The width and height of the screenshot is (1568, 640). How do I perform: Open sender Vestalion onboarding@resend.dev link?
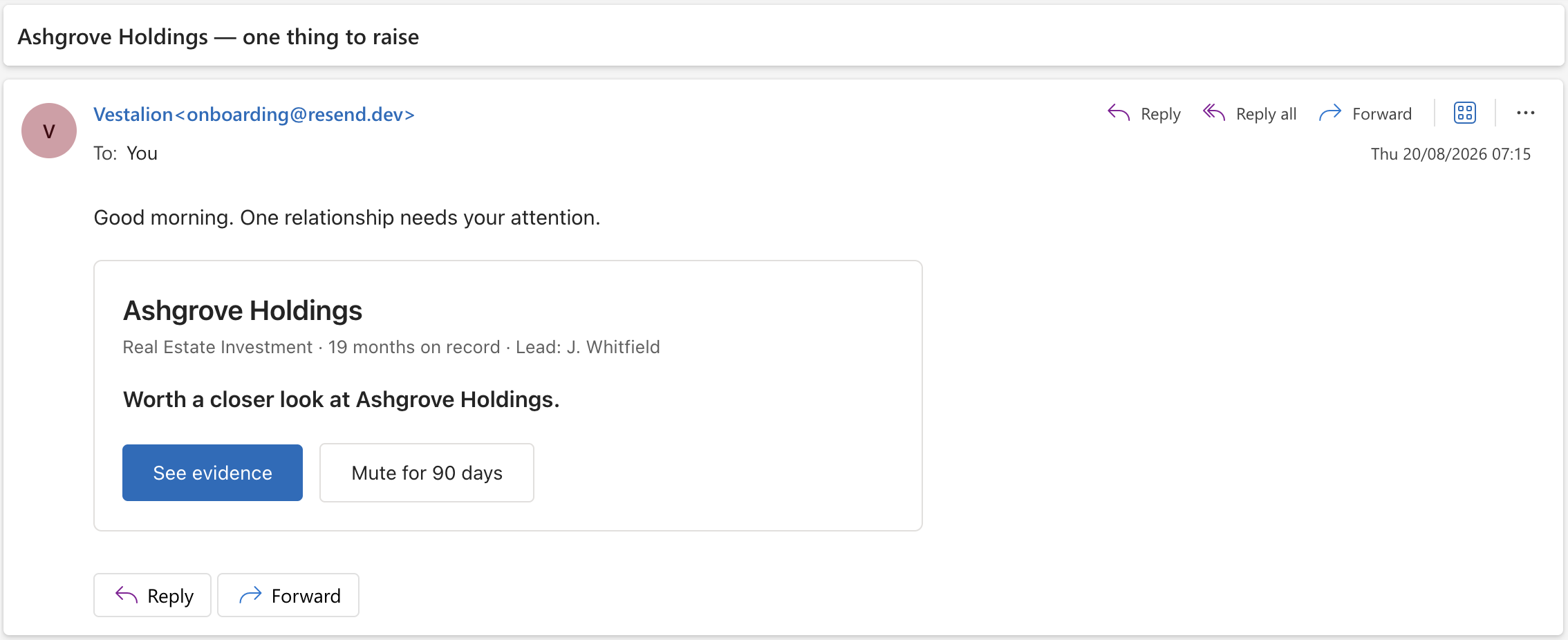[x=254, y=114]
